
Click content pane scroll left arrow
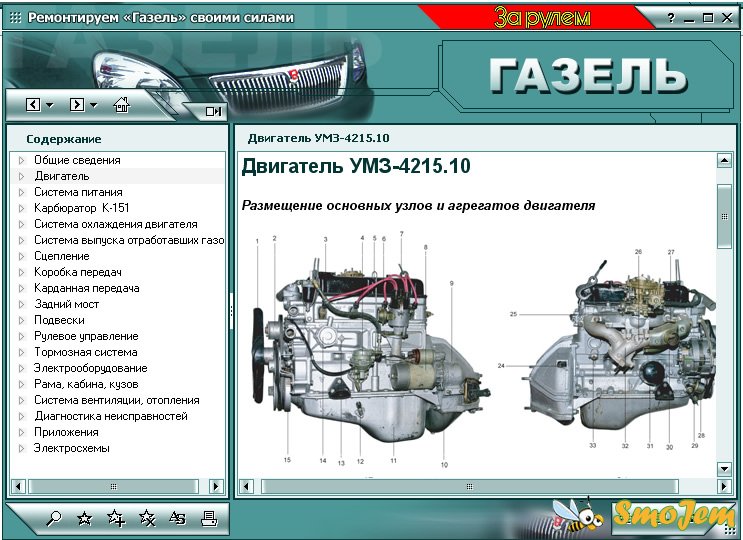point(246,486)
